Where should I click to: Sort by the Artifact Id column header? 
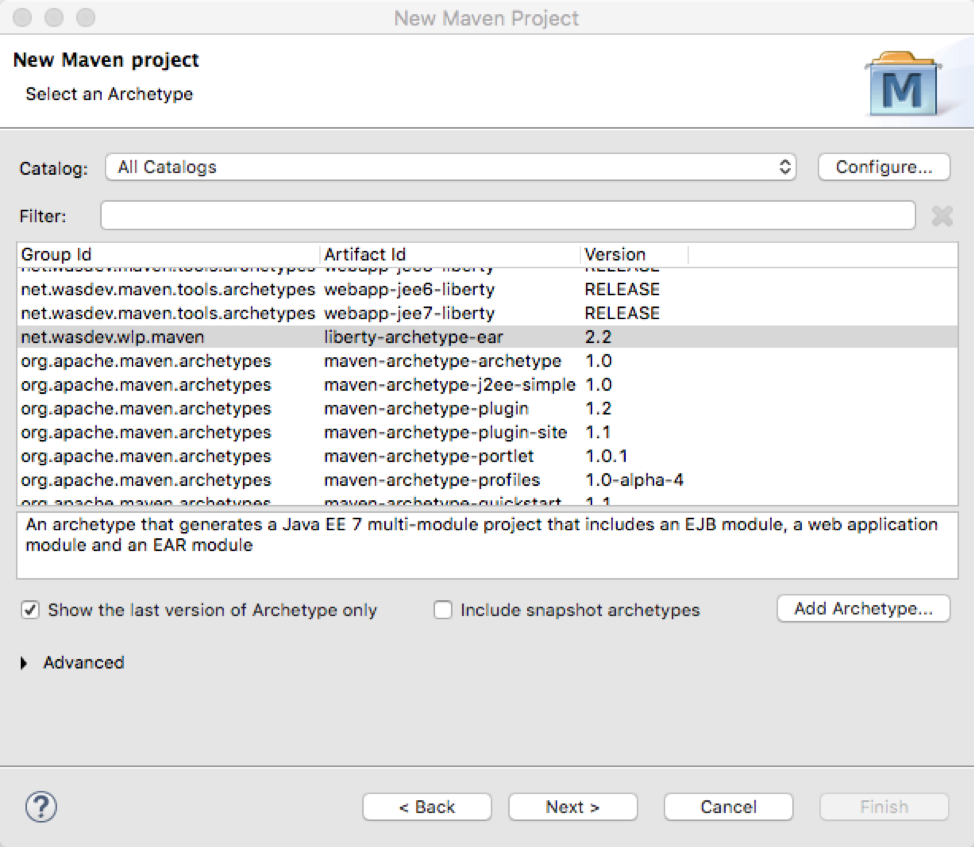[450, 255]
